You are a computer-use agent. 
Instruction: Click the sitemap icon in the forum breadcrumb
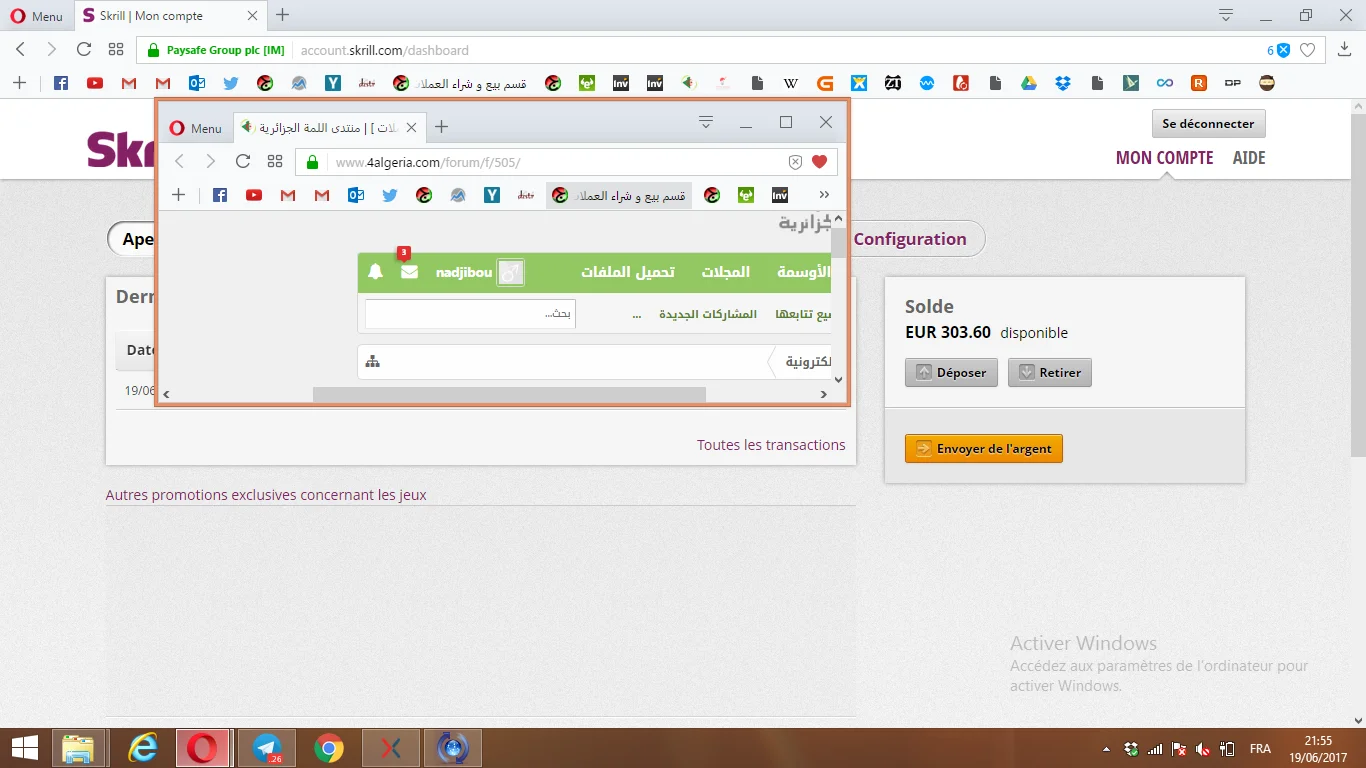pyautogui.click(x=373, y=362)
